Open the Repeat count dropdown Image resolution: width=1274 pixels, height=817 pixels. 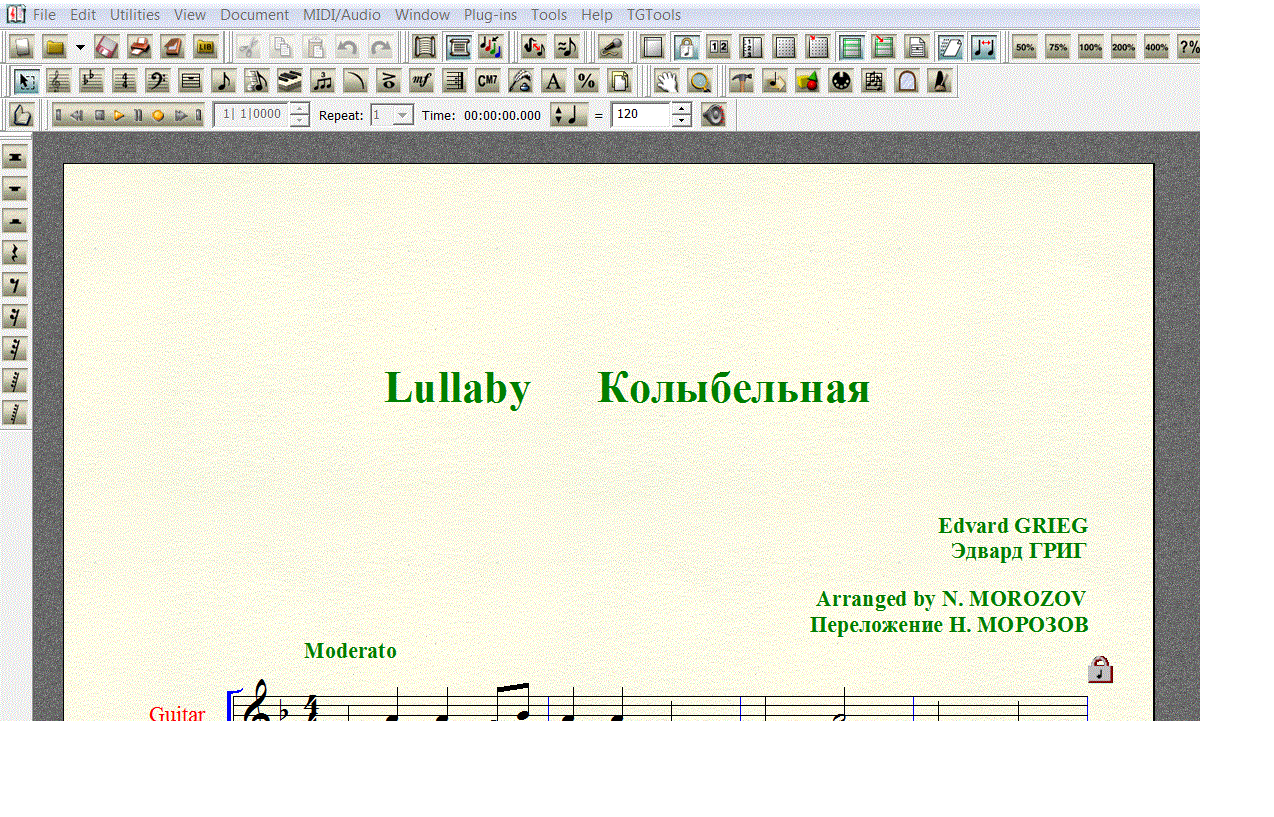point(403,115)
